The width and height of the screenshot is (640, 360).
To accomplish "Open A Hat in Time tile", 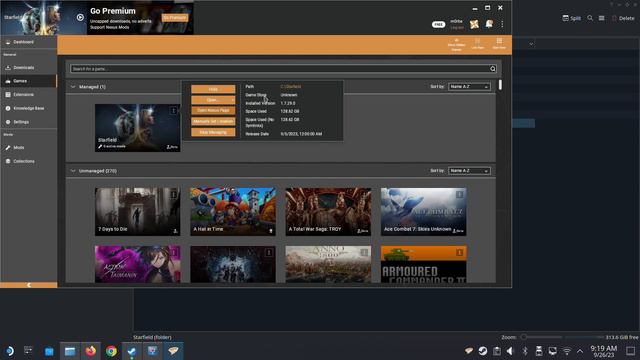I will pos(233,211).
